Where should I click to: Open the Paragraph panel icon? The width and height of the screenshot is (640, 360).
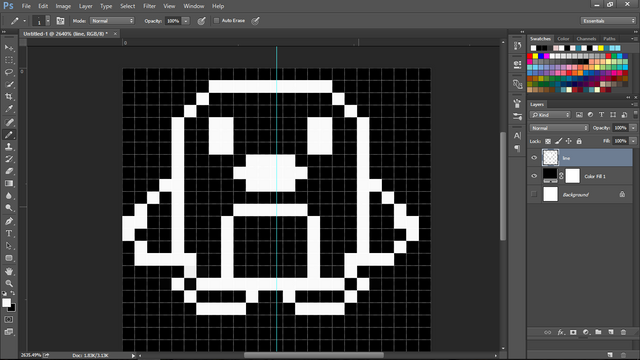pos(518,148)
